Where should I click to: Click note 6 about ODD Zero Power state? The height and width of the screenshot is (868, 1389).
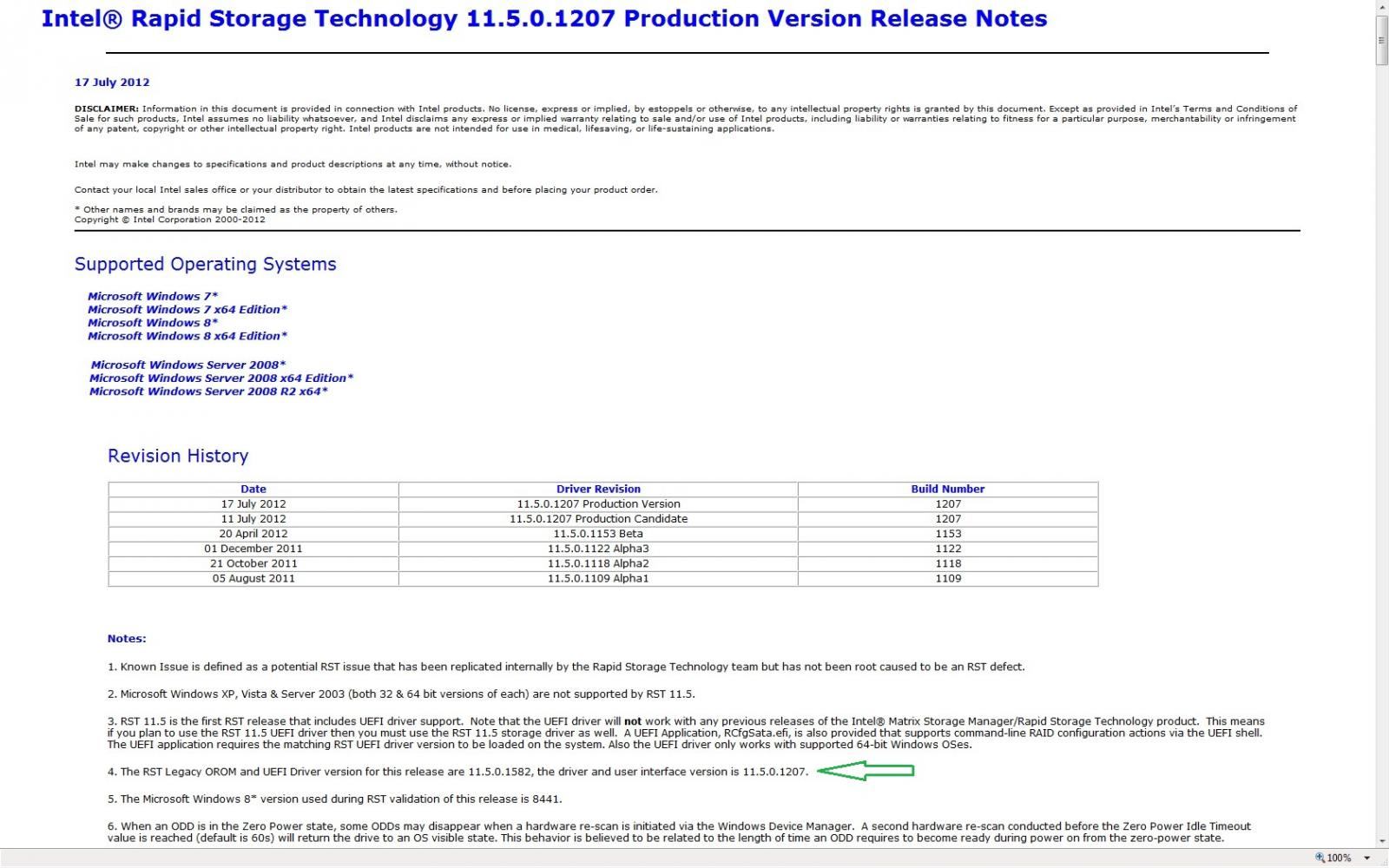pyautogui.click(x=680, y=832)
